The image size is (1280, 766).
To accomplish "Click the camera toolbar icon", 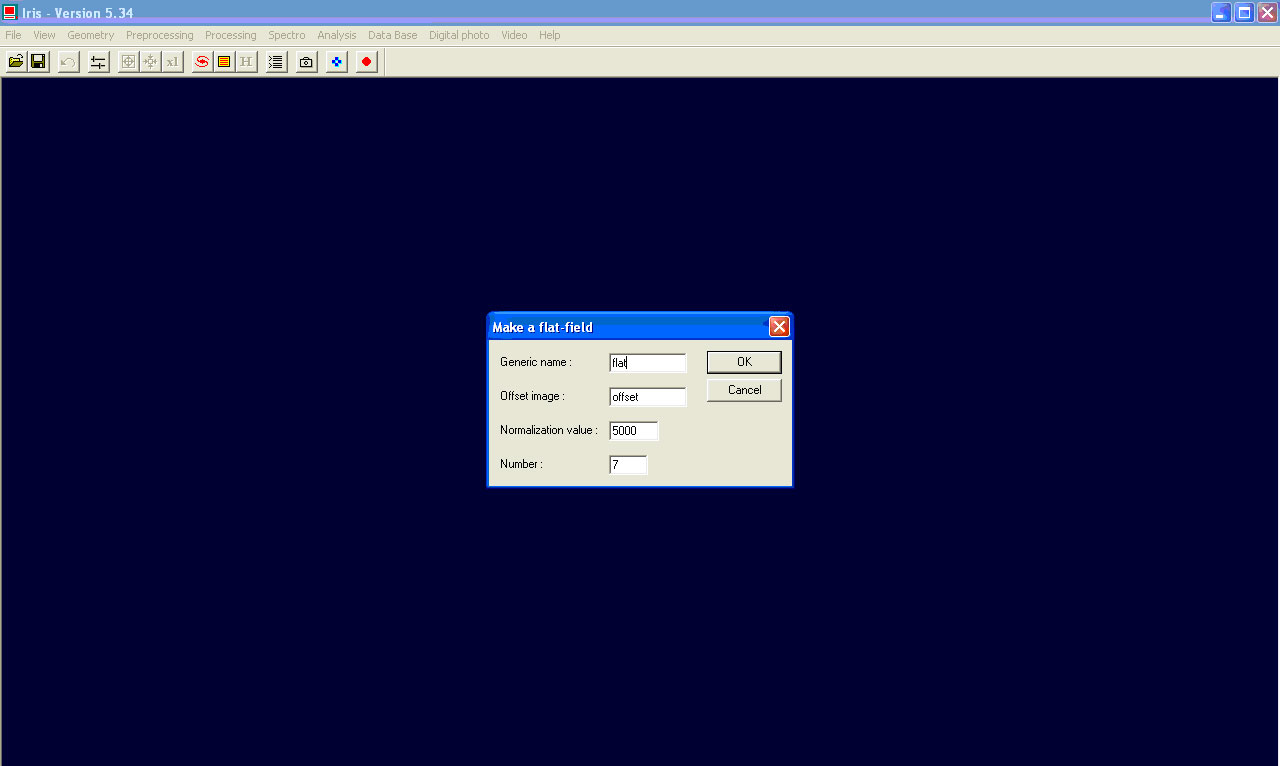I will [x=306, y=62].
